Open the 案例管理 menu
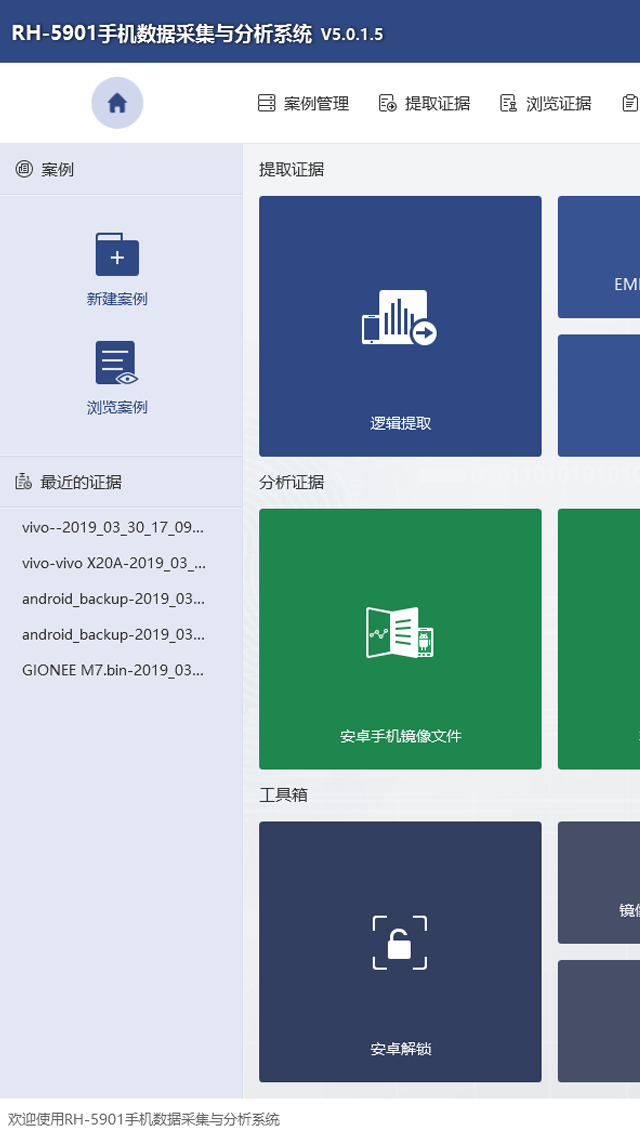This screenshot has width=640, height=1136. click(303, 103)
